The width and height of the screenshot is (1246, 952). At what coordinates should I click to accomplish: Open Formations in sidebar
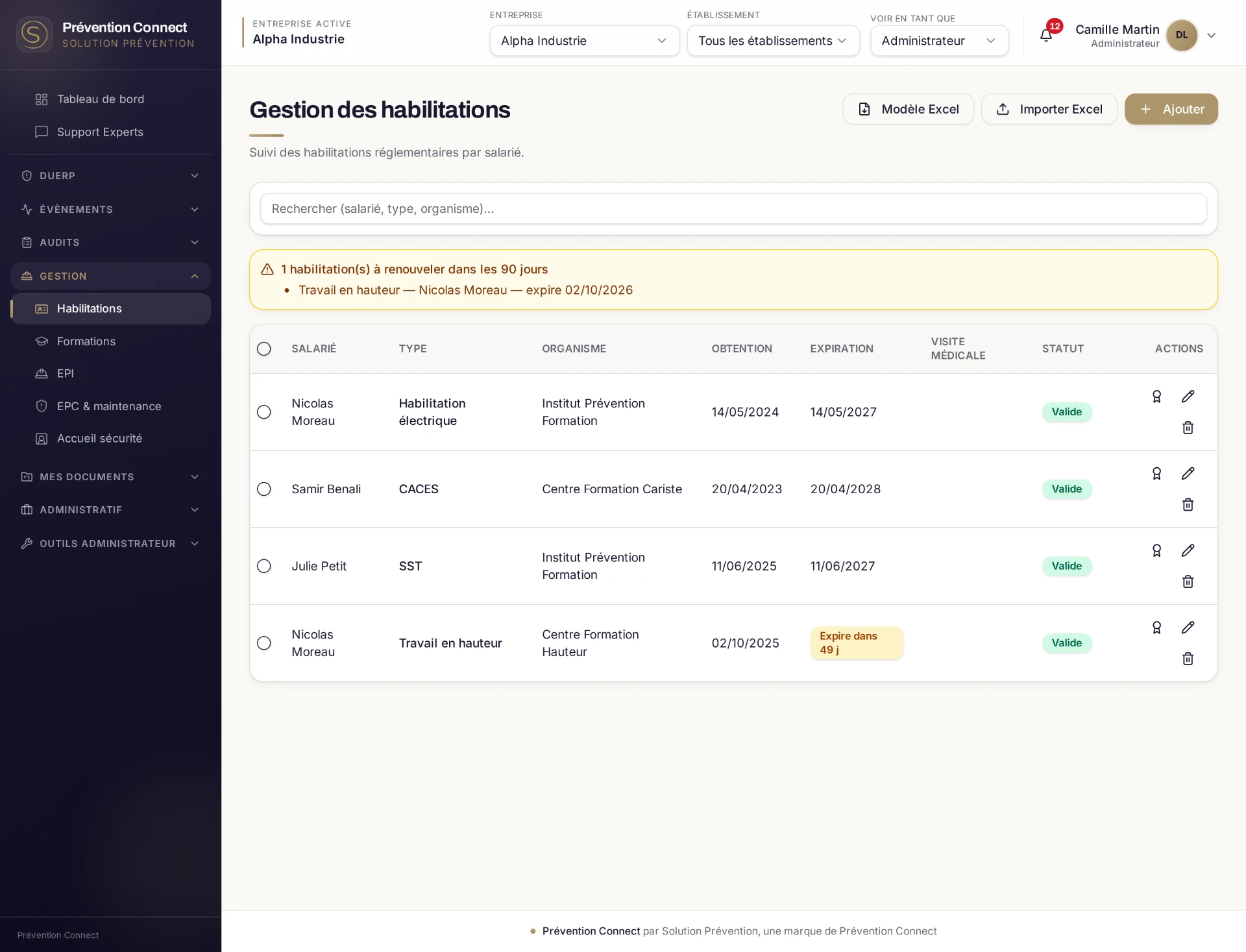coord(110,341)
